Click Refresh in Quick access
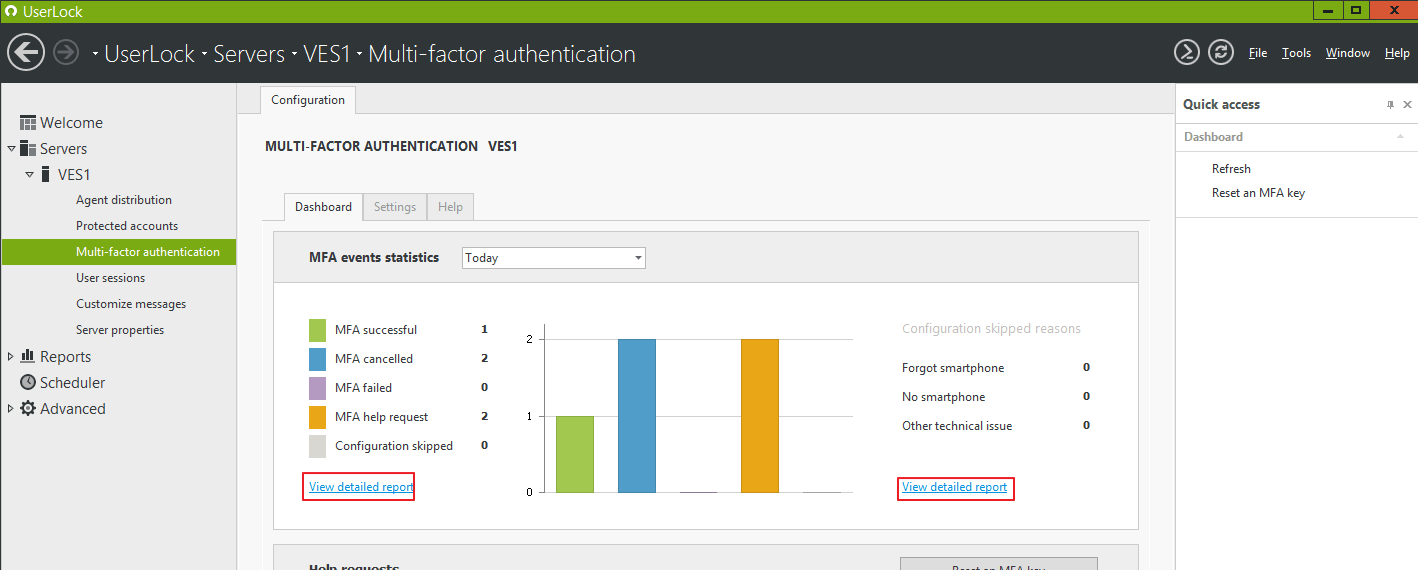Viewport: 1418px width, 570px height. (1231, 169)
